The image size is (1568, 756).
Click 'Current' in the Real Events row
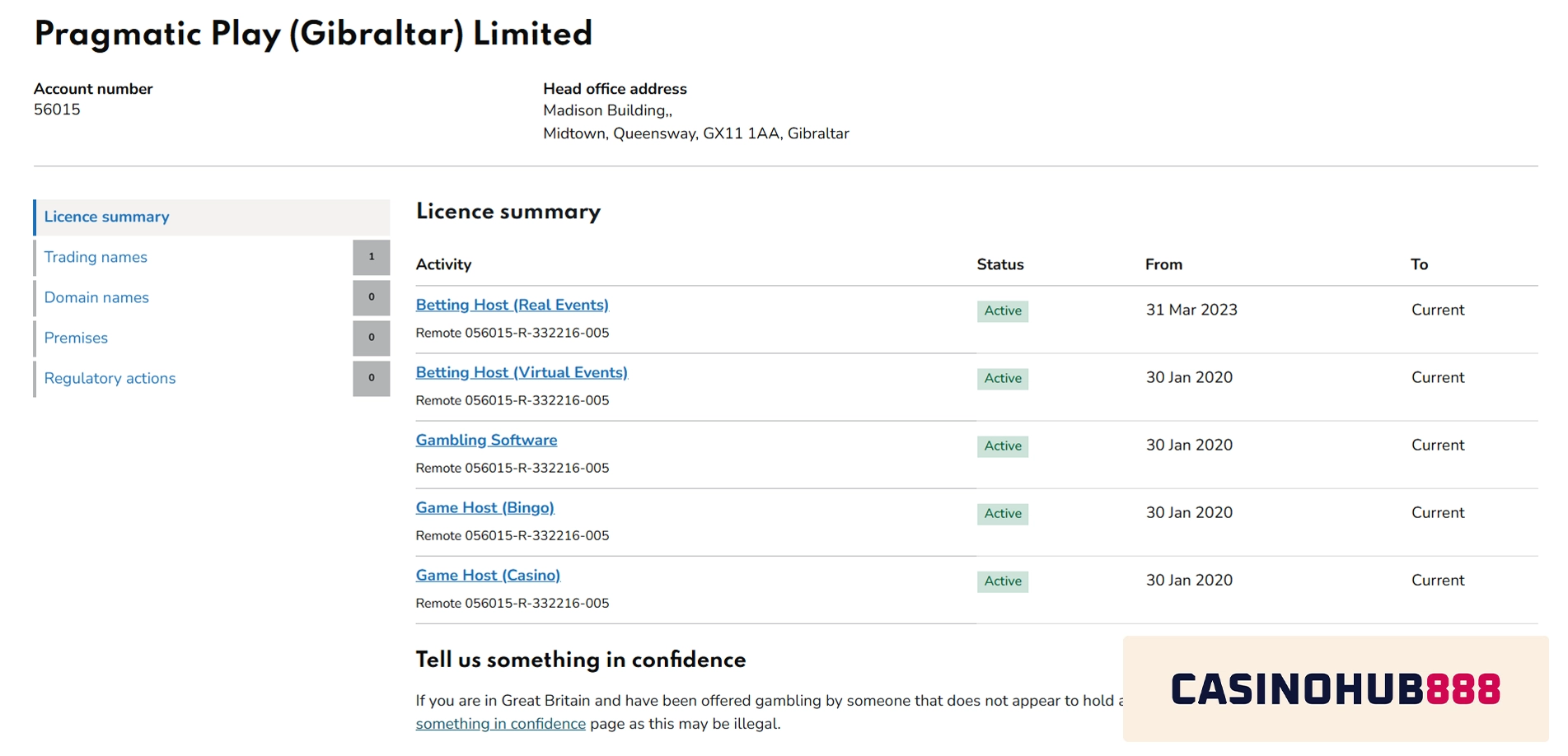click(1438, 310)
